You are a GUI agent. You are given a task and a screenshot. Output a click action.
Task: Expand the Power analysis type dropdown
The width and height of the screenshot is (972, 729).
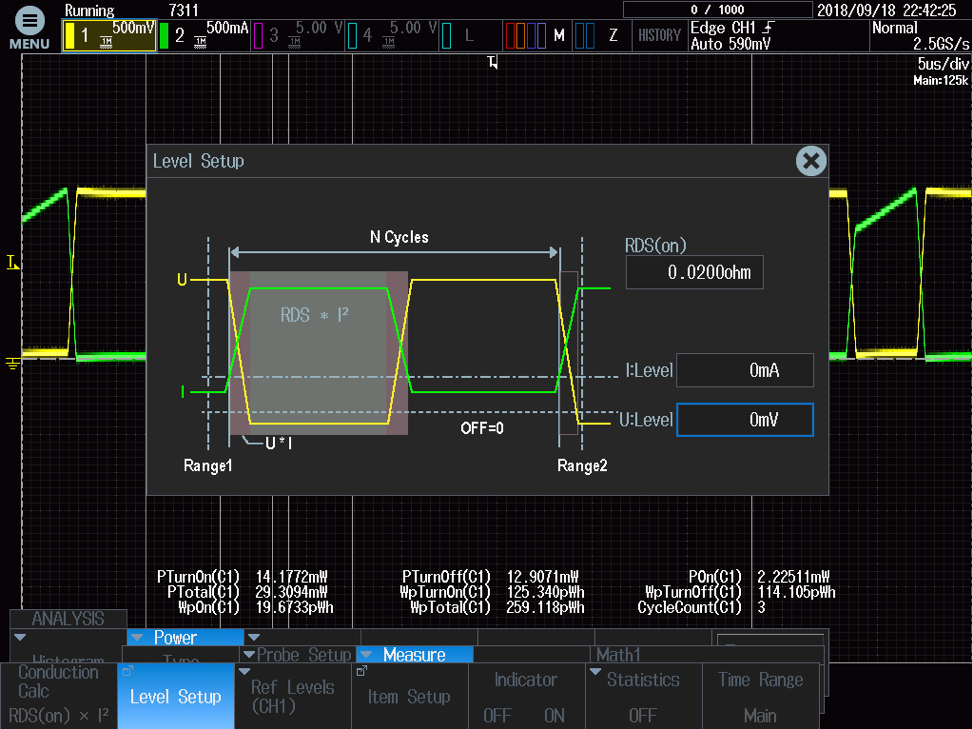(185, 638)
